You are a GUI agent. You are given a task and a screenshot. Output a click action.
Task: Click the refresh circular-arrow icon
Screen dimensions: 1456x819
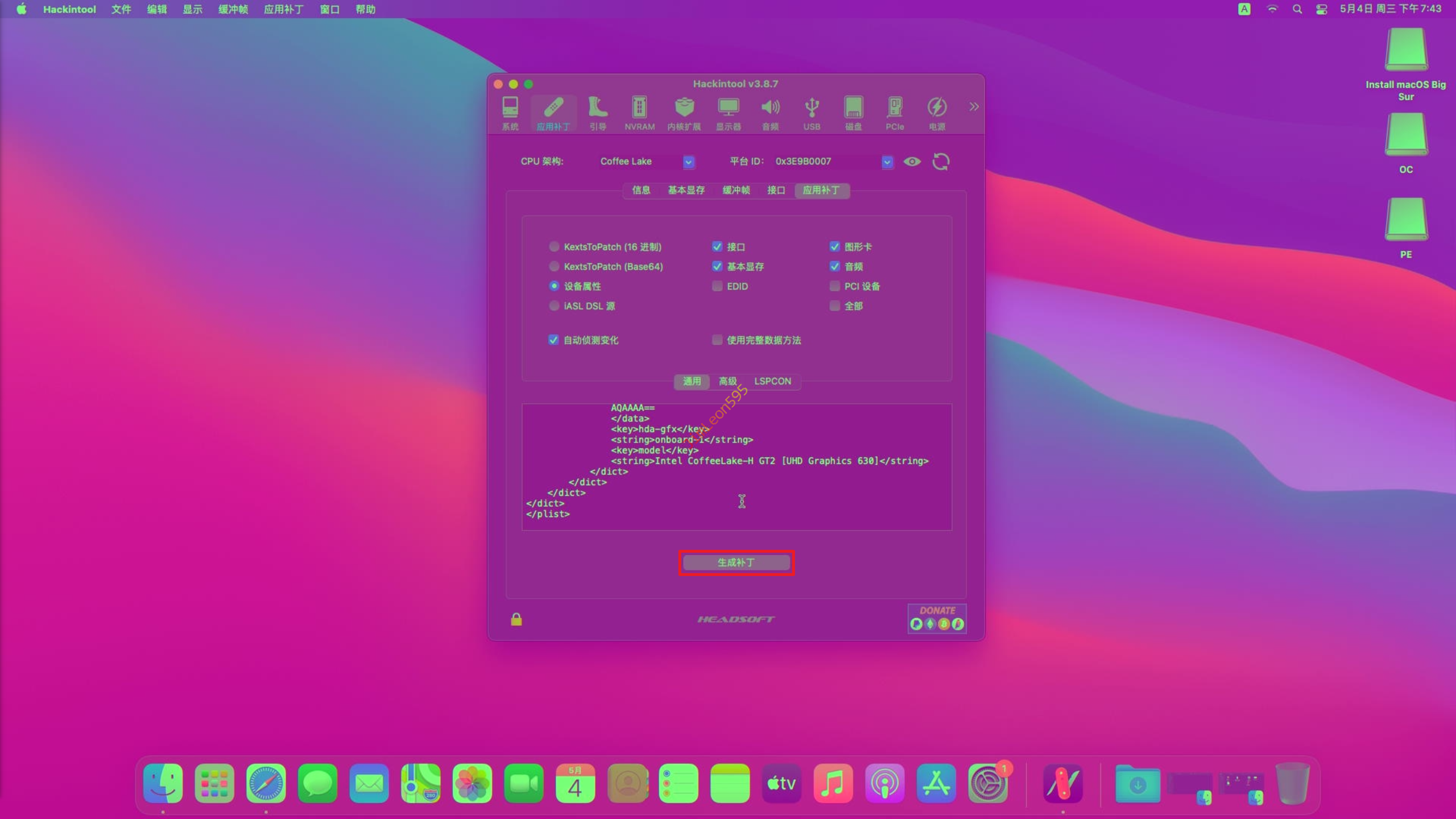[x=941, y=162]
